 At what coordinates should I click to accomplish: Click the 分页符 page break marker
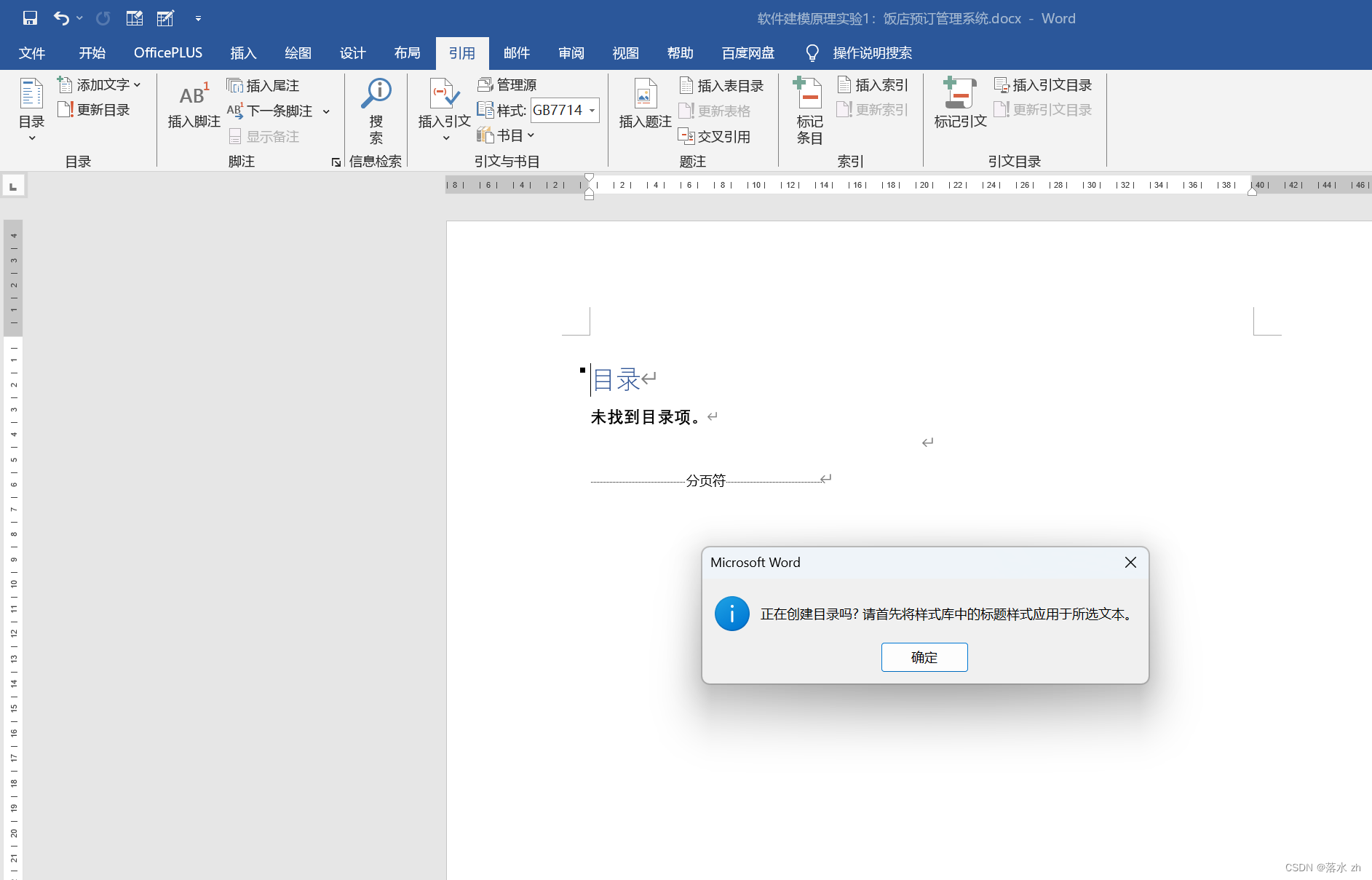coord(706,480)
